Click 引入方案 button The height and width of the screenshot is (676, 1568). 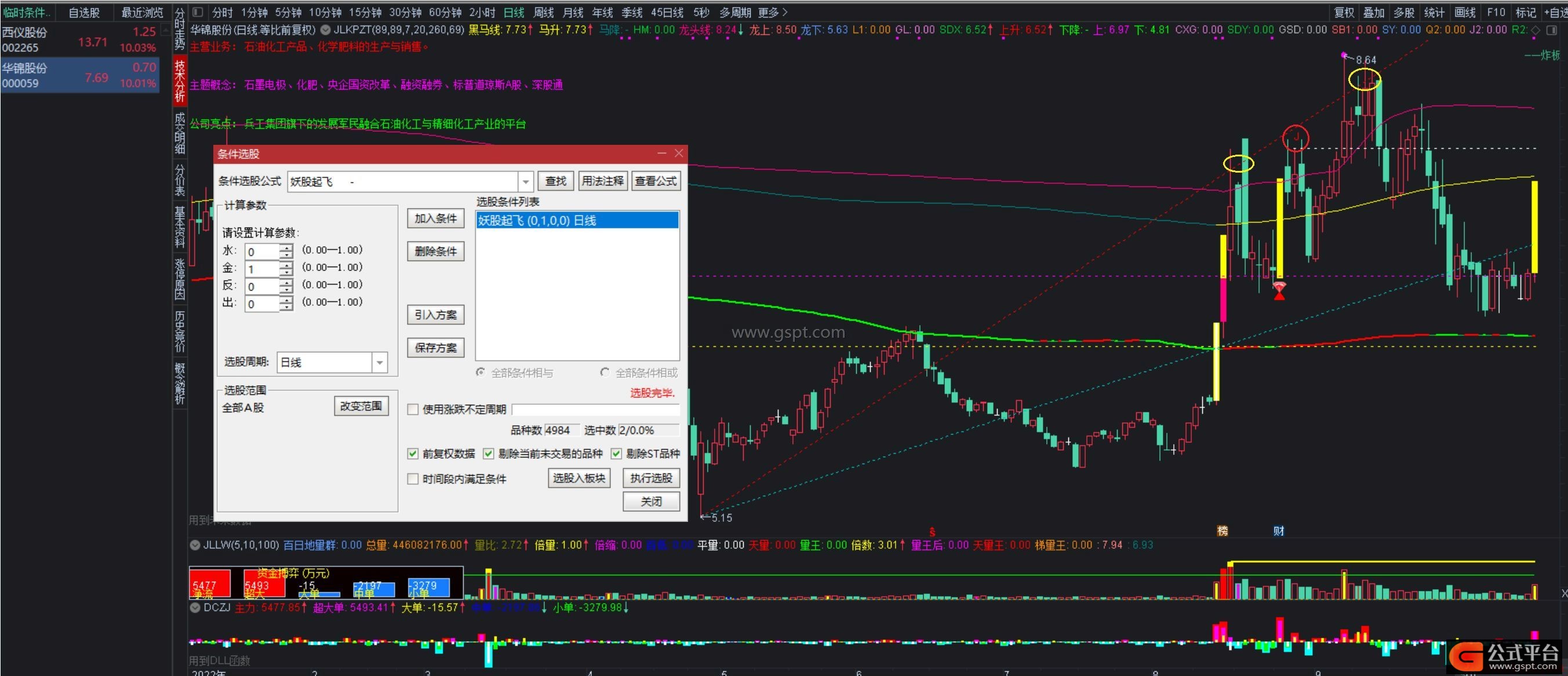pos(435,315)
